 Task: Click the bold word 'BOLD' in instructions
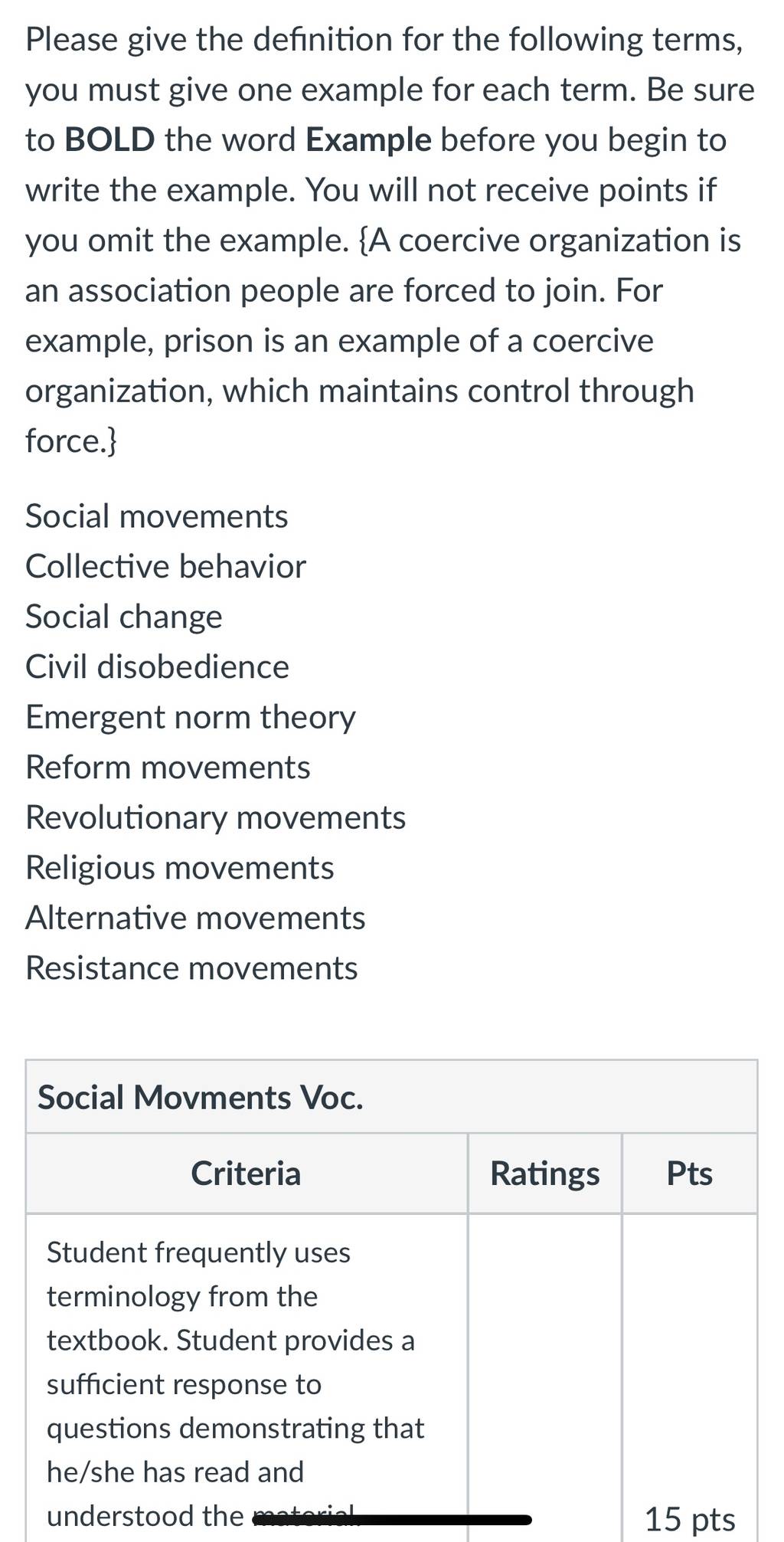[110, 140]
